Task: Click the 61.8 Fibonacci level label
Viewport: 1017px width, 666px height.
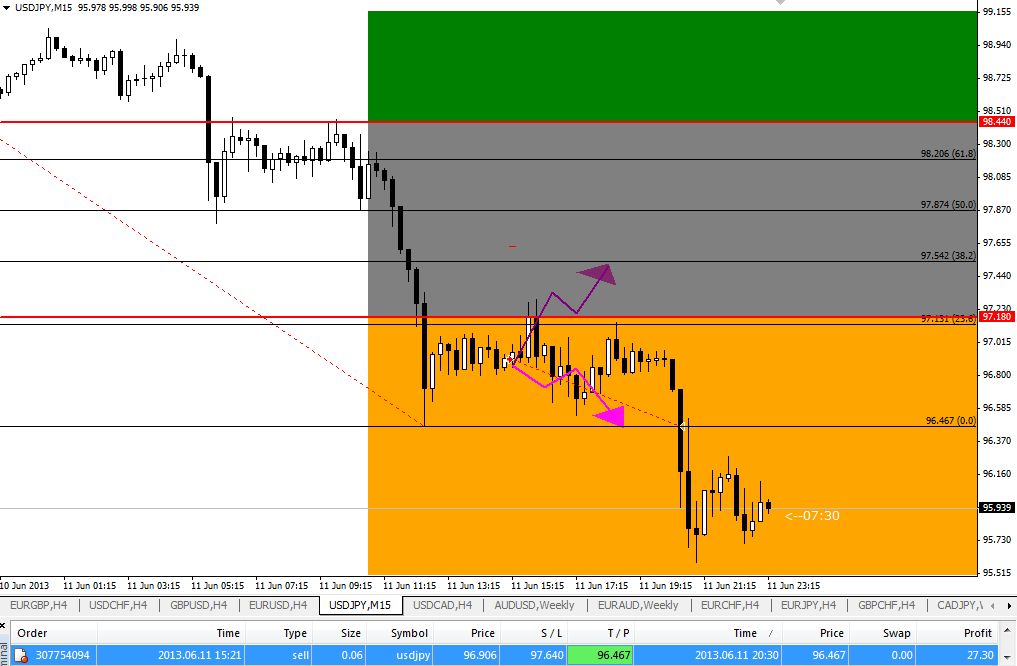Action: coord(946,155)
